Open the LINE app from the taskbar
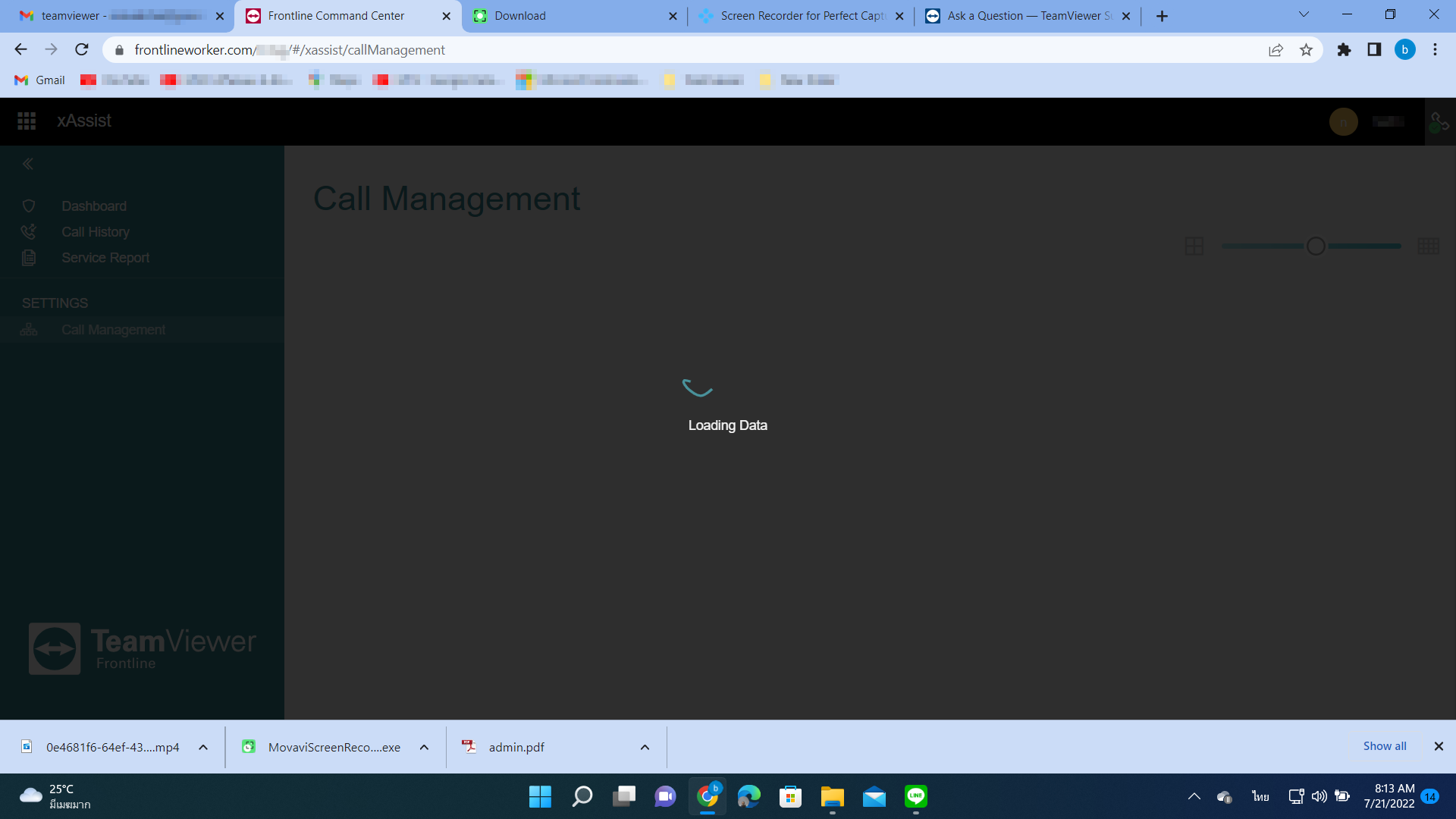Viewport: 1456px width, 819px height. pyautogui.click(x=915, y=796)
